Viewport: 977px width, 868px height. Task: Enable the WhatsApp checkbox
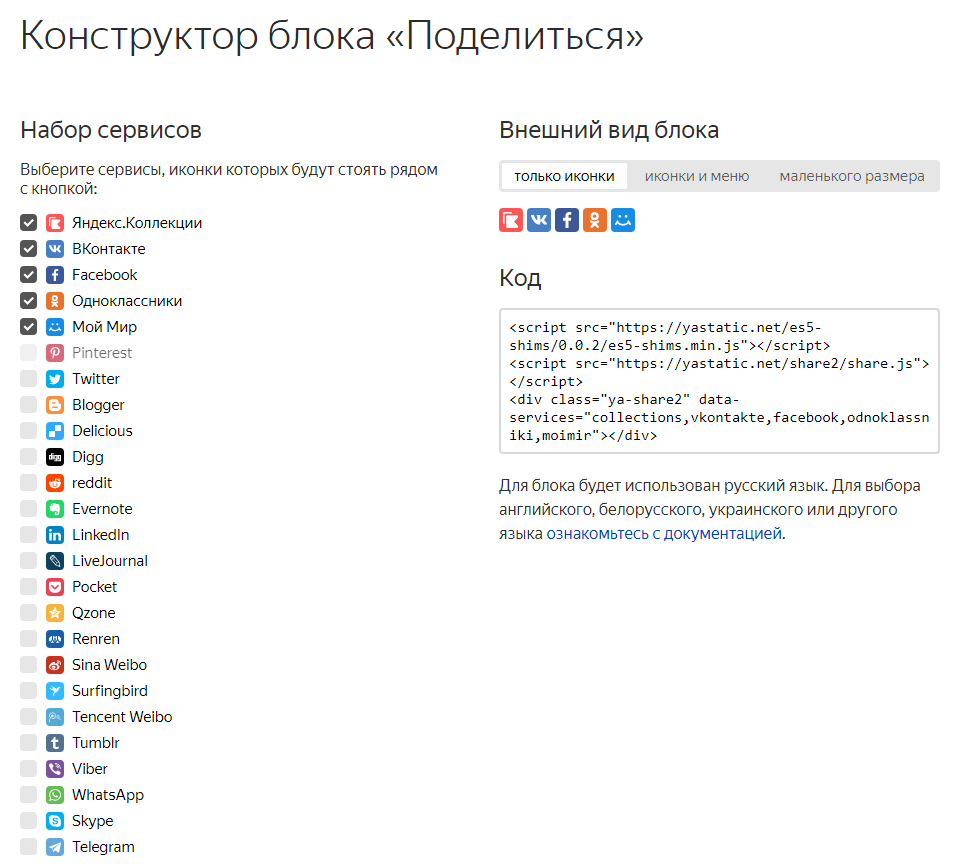(x=29, y=795)
